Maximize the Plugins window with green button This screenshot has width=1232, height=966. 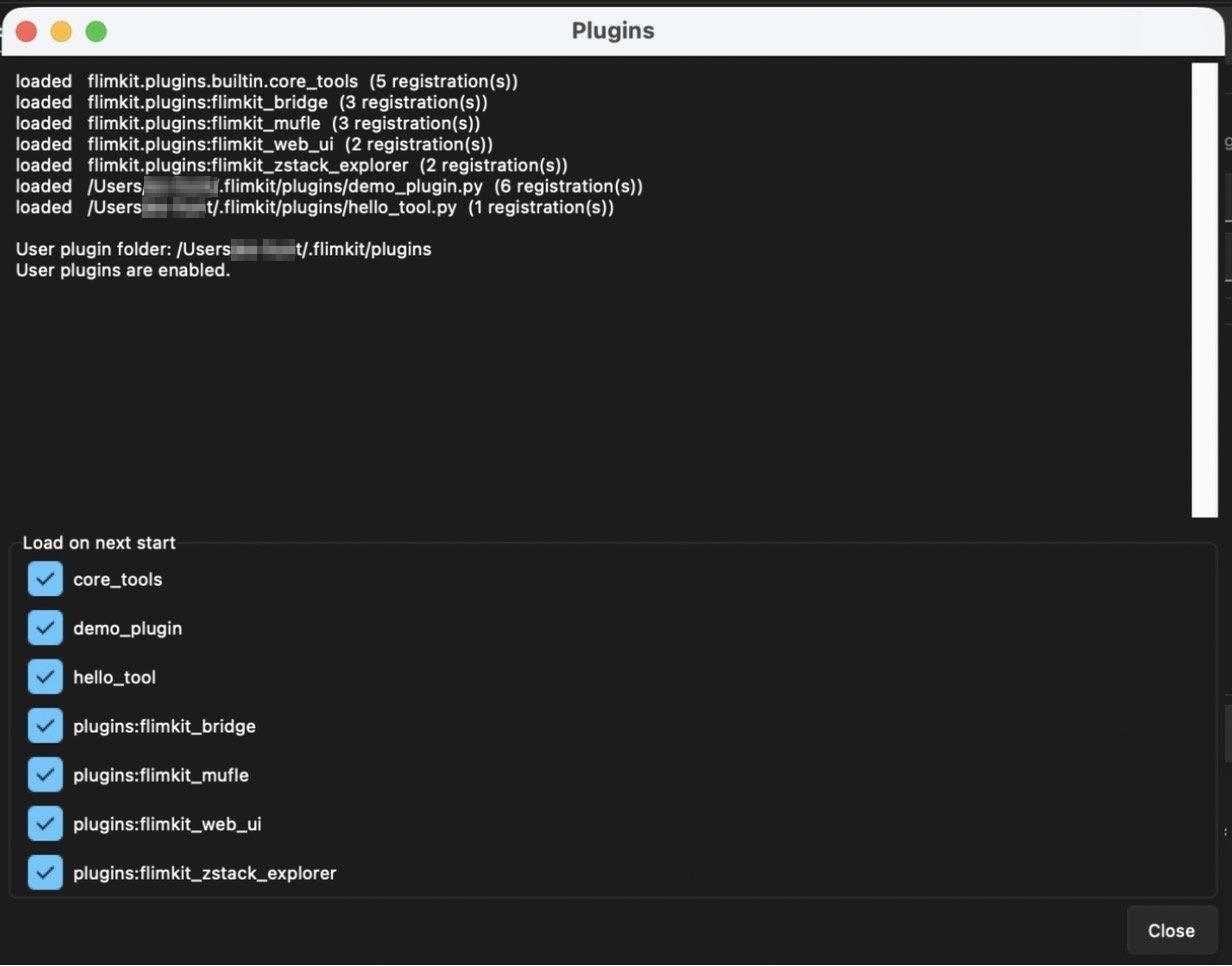(x=96, y=32)
